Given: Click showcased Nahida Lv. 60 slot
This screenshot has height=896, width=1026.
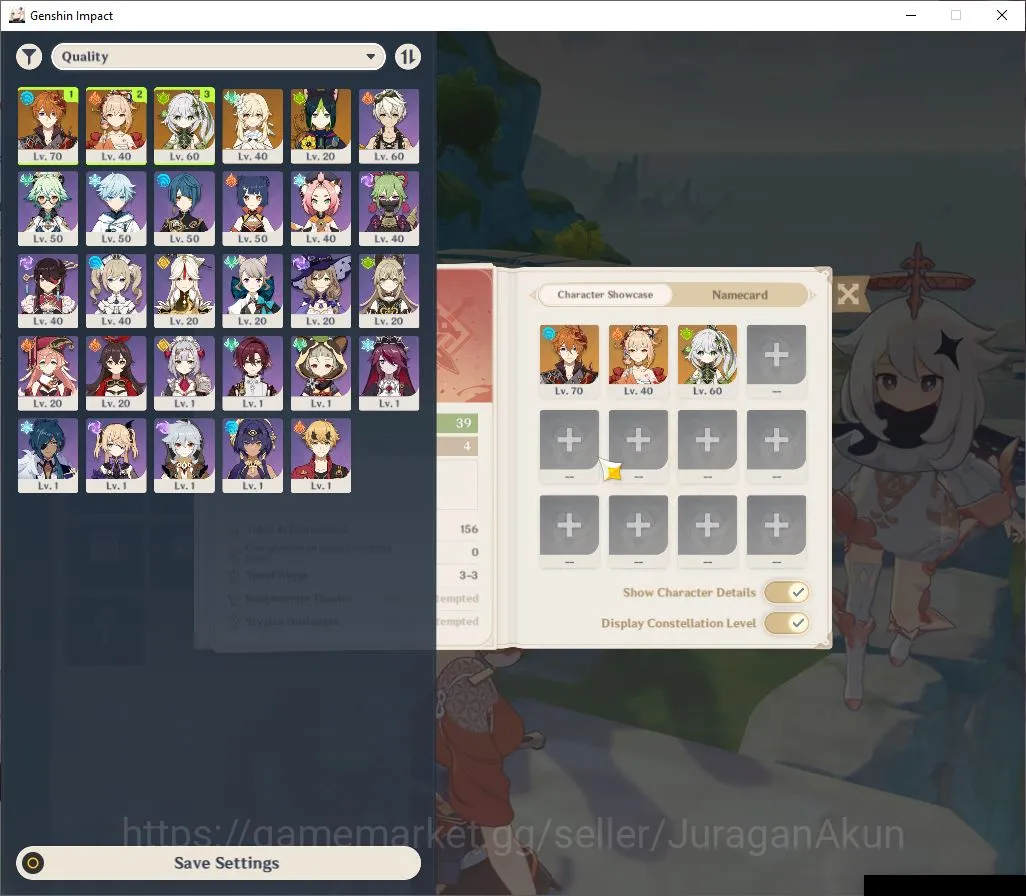Looking at the screenshot, I should pos(707,361).
